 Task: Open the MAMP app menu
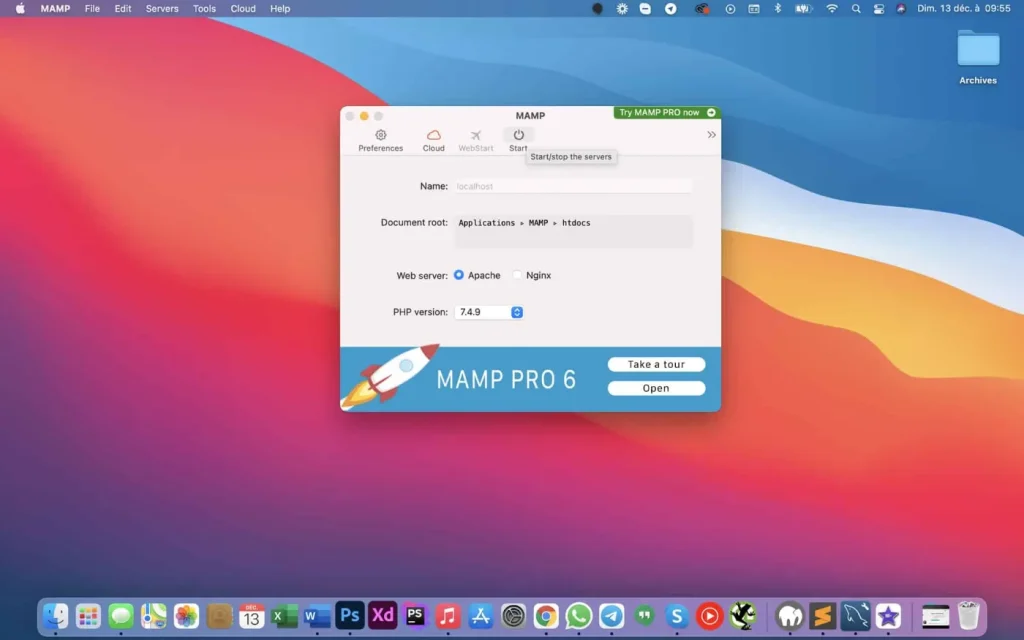point(55,8)
